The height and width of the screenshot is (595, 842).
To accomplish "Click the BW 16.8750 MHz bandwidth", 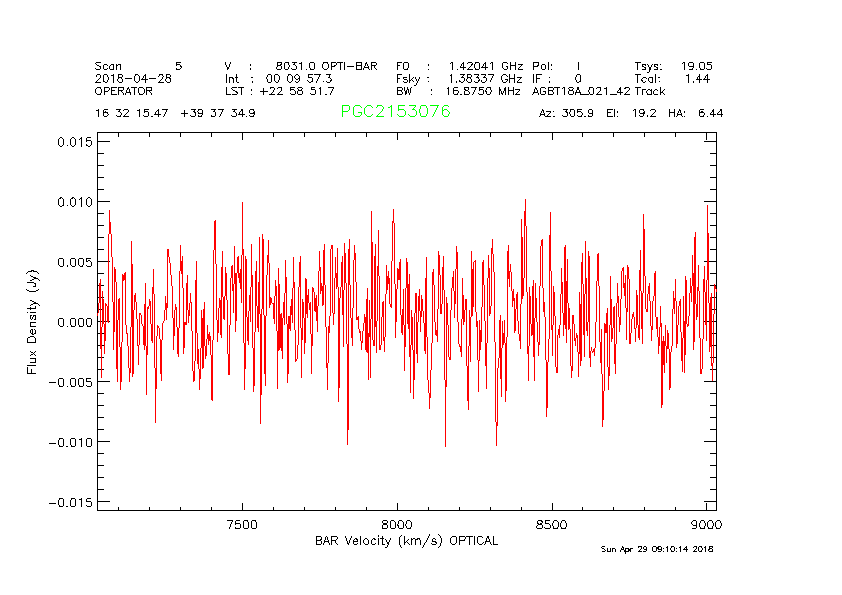I will click(x=459, y=90).
